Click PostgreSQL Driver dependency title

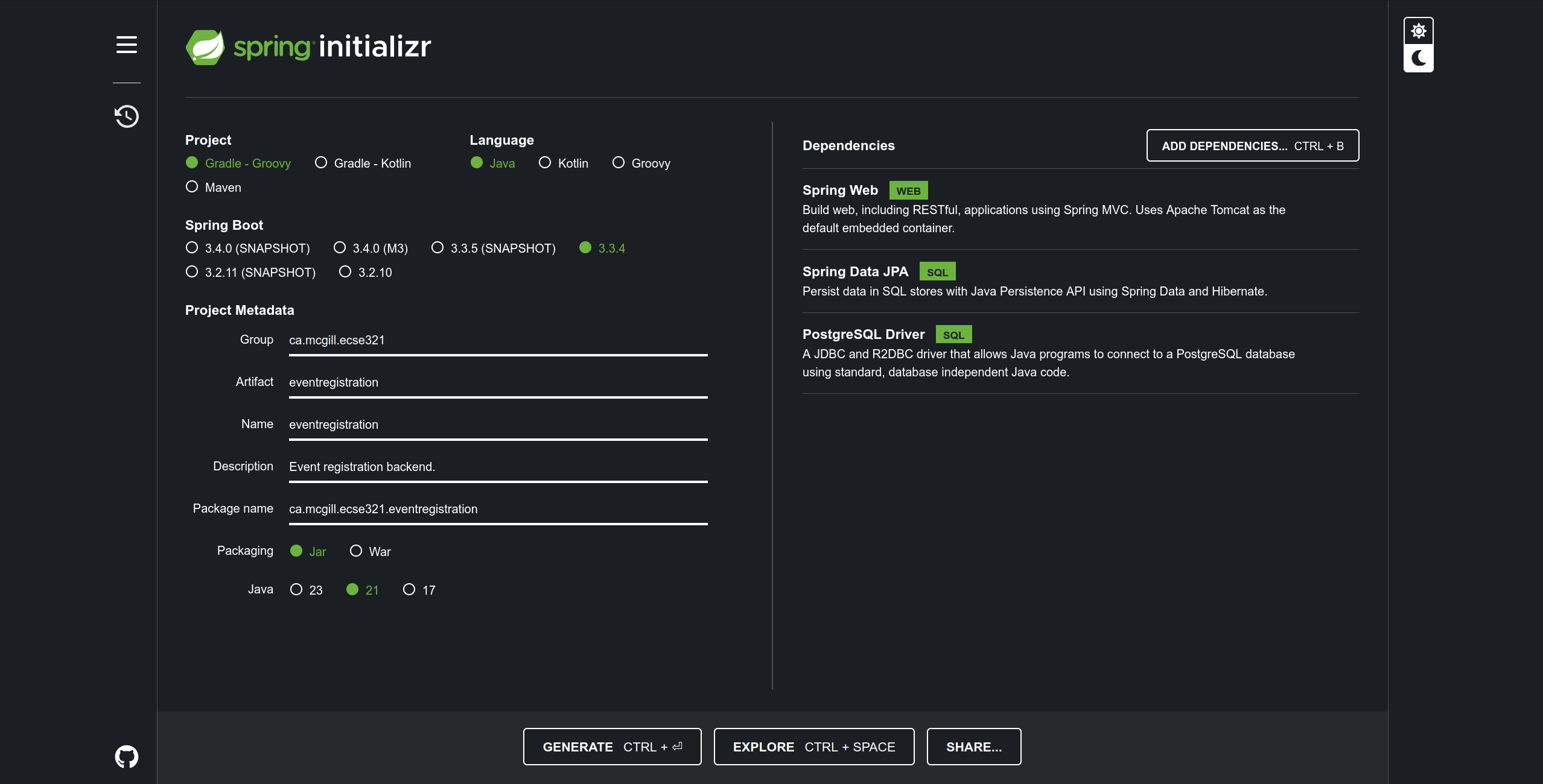864,334
